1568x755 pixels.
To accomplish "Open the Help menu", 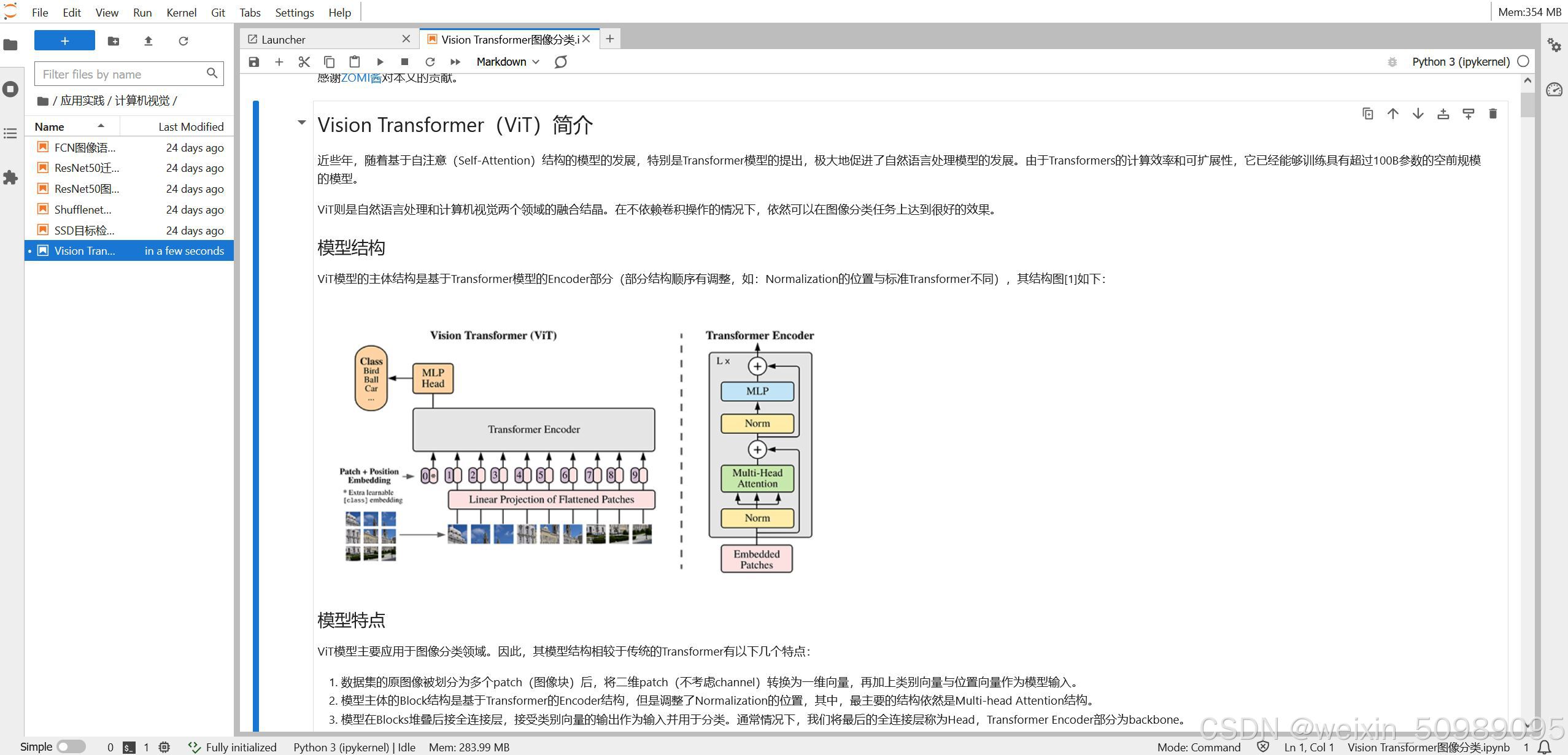I will pyautogui.click(x=339, y=12).
